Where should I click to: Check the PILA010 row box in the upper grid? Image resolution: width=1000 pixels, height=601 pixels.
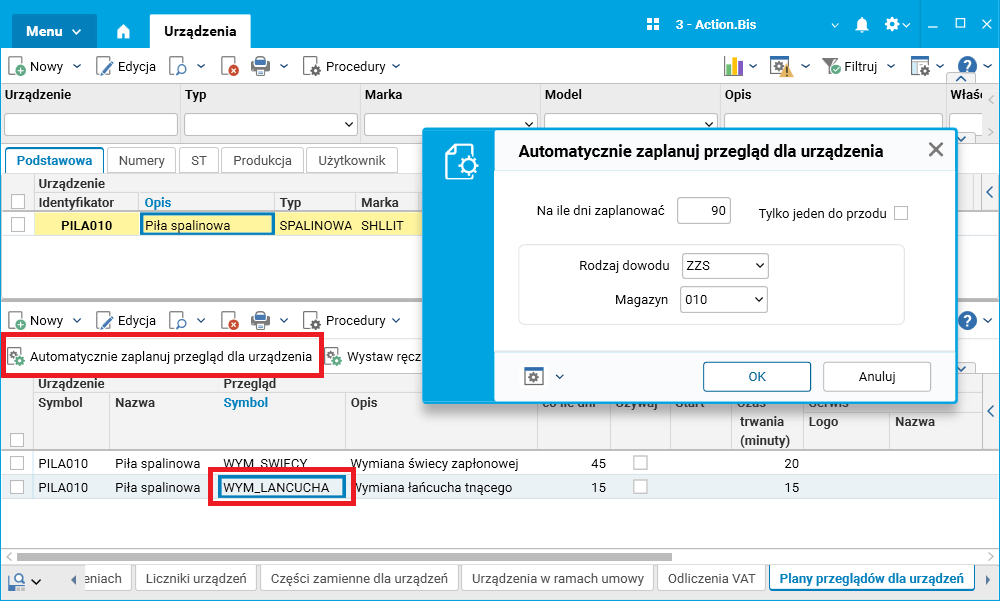click(18, 225)
